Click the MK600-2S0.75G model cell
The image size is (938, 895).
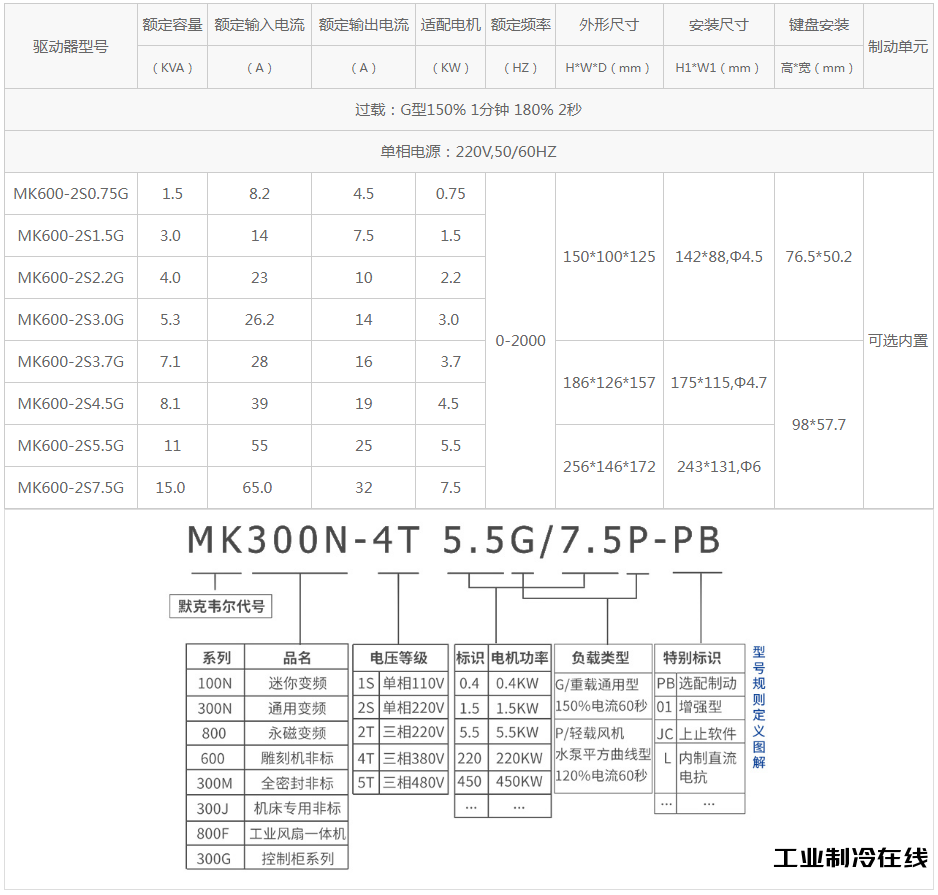[x=71, y=194]
